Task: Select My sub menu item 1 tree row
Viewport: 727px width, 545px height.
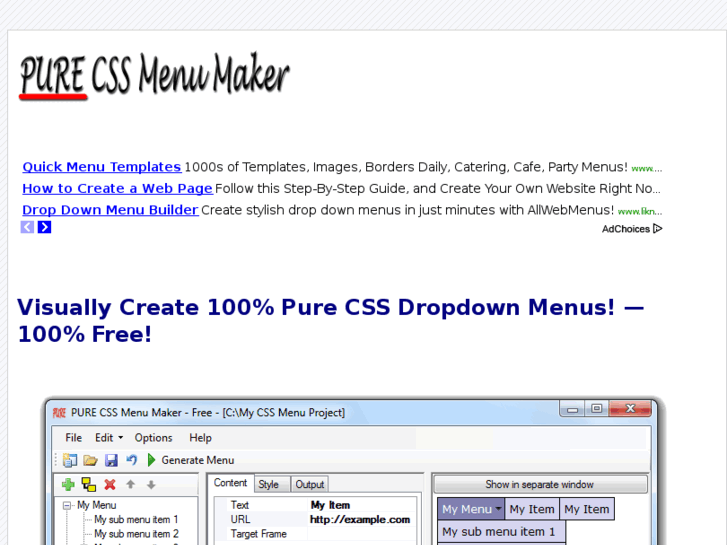Action: coord(136,519)
